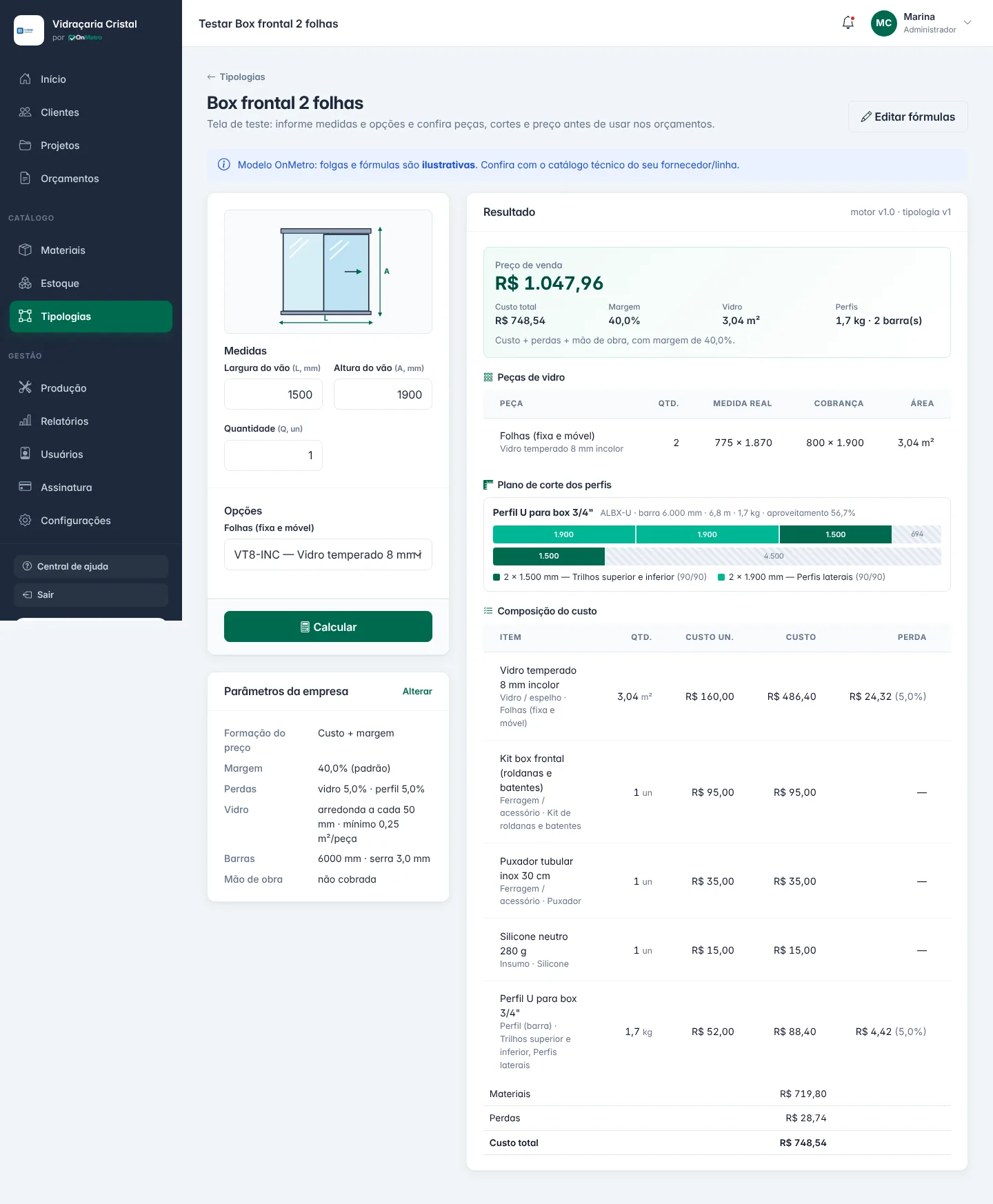993x1204 pixels.
Task: Go to Início in sidebar
Action: pyautogui.click(x=91, y=79)
